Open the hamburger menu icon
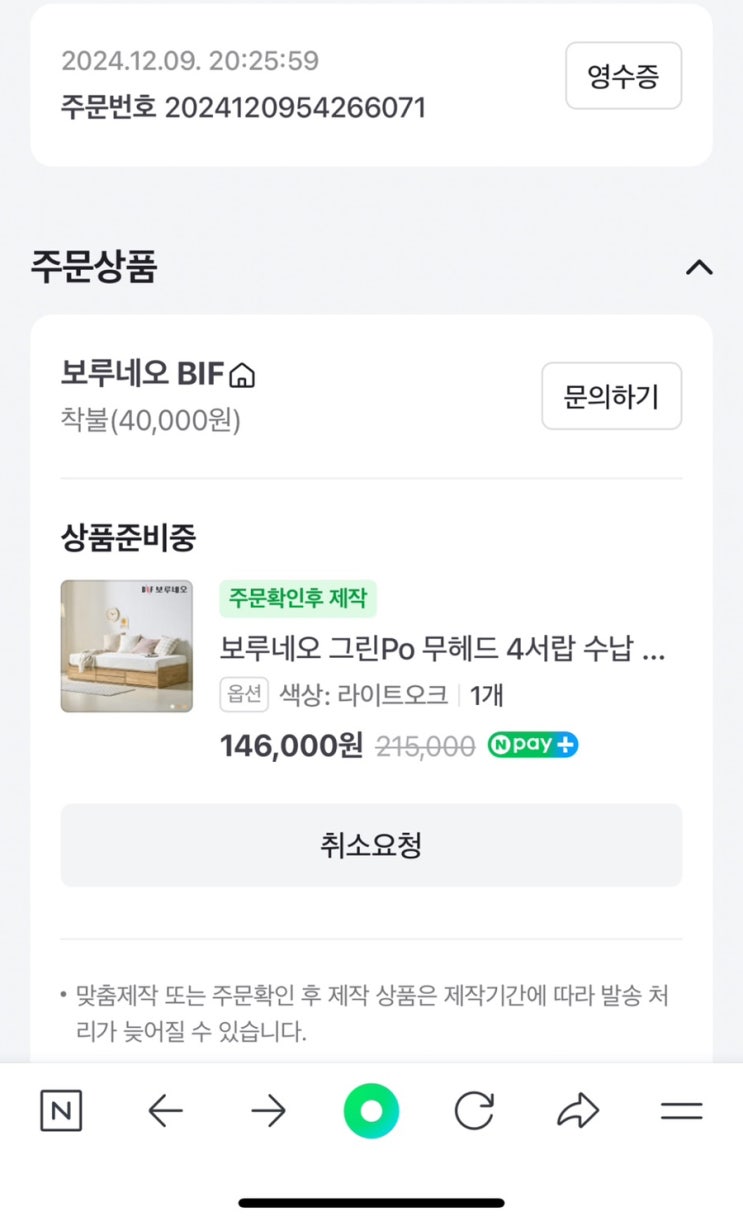Viewport: 743px width, 1221px height. pyautogui.click(x=682, y=1111)
